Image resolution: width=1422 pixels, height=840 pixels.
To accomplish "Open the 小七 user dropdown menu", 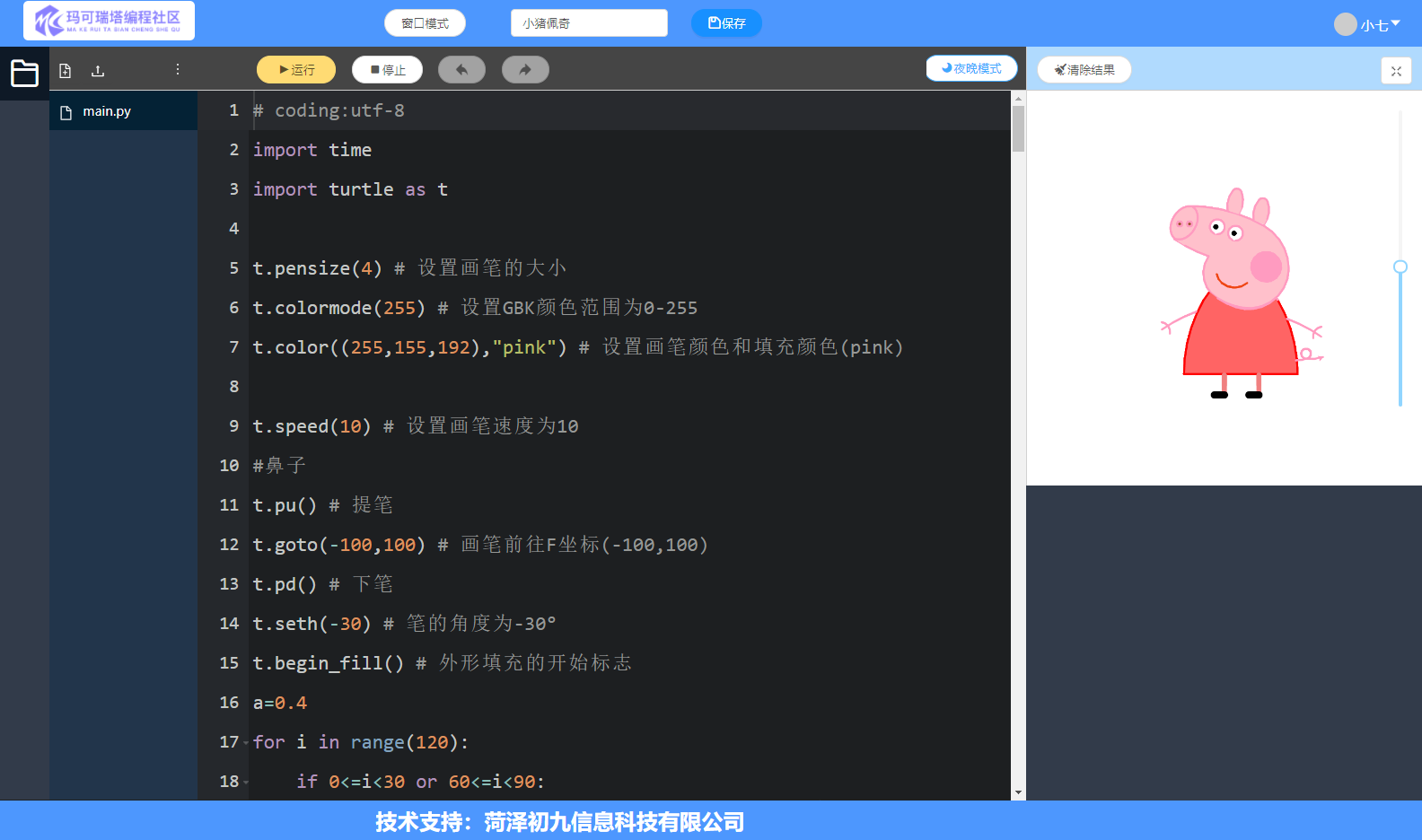I will 1367,24.
